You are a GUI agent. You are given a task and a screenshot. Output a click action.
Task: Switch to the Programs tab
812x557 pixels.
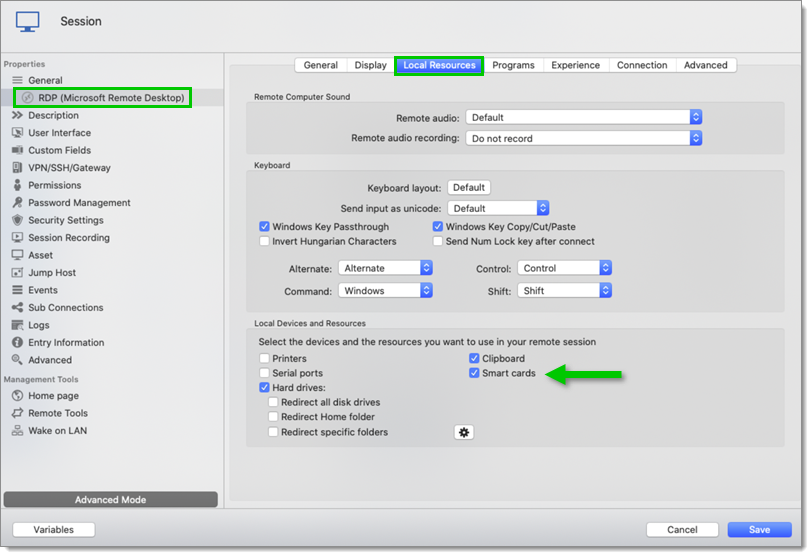513,65
